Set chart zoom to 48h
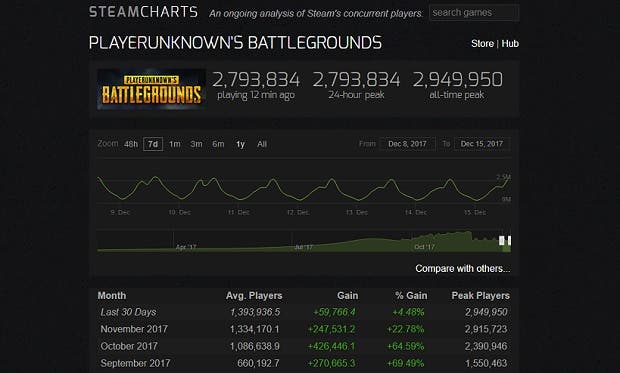Screen dimensions: 620x373 131,144
